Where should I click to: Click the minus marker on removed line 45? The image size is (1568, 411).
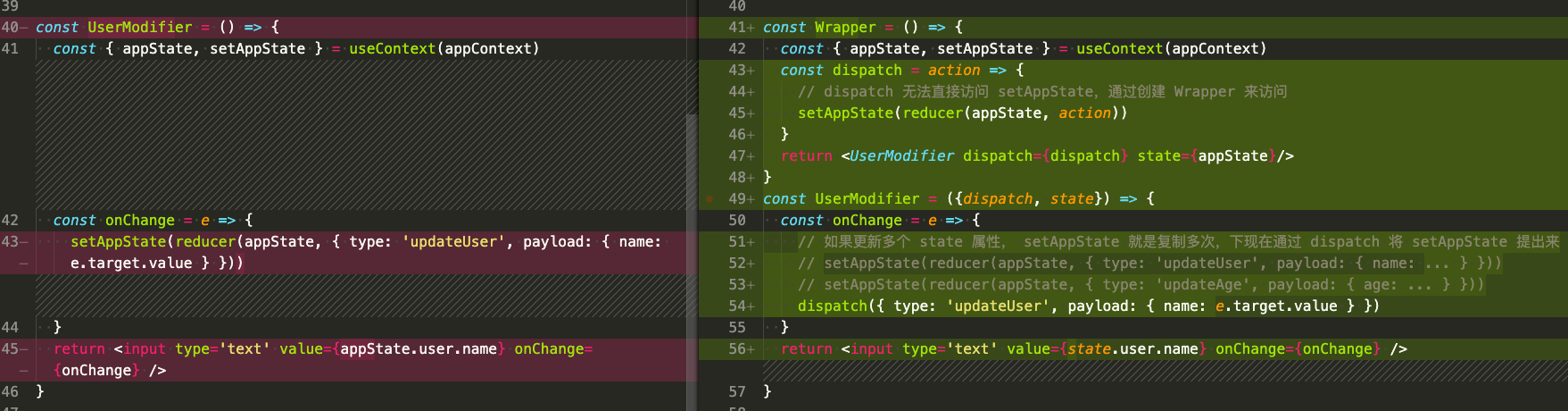pos(24,349)
